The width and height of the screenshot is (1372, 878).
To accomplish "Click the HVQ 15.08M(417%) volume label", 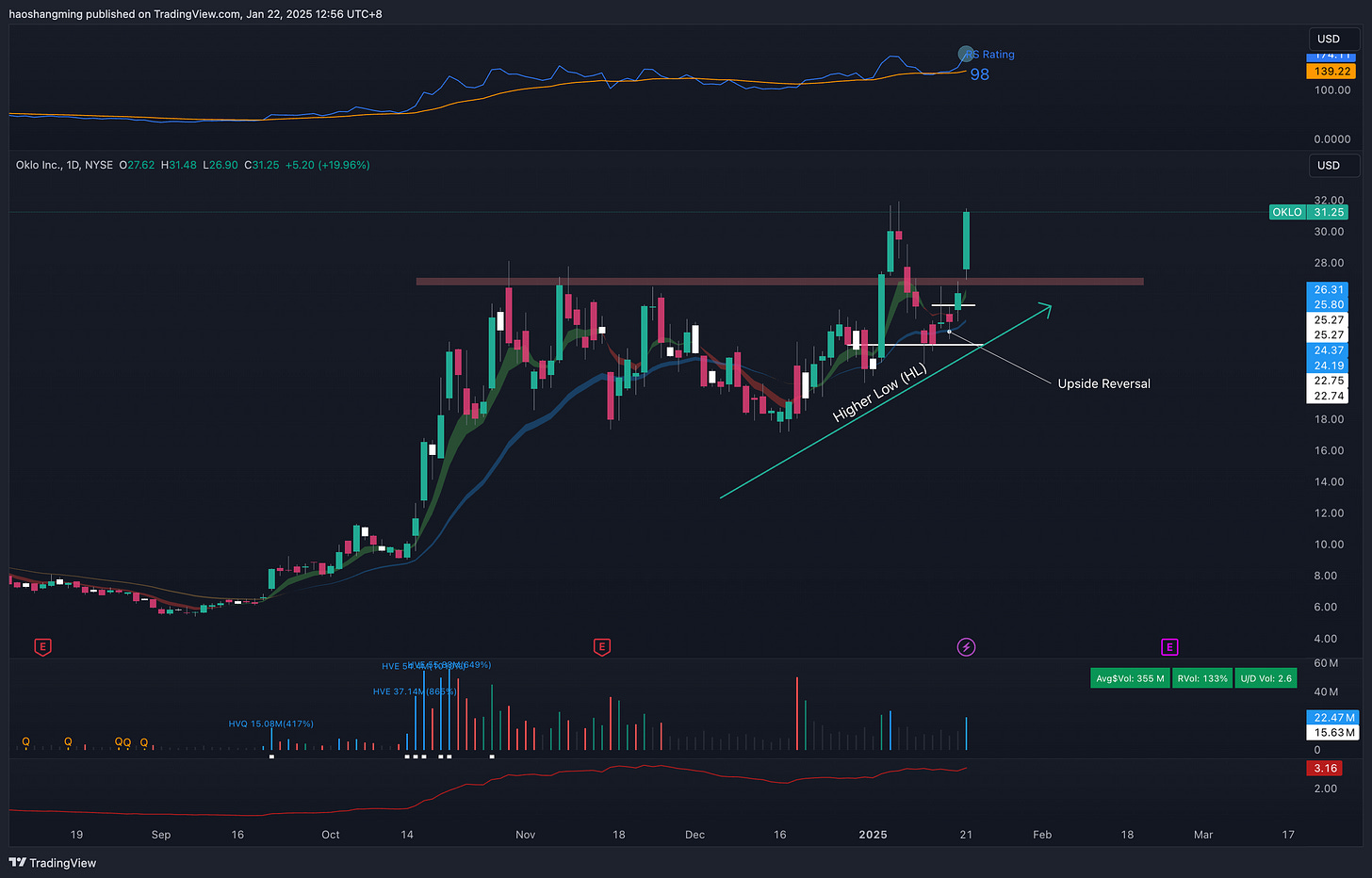I will (x=271, y=724).
